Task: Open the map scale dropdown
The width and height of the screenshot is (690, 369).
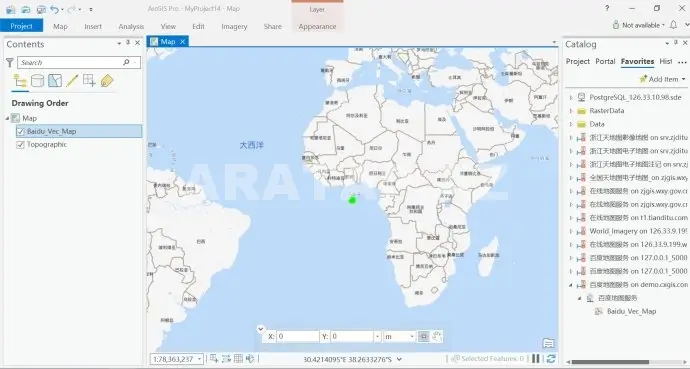Action: (x=199, y=359)
